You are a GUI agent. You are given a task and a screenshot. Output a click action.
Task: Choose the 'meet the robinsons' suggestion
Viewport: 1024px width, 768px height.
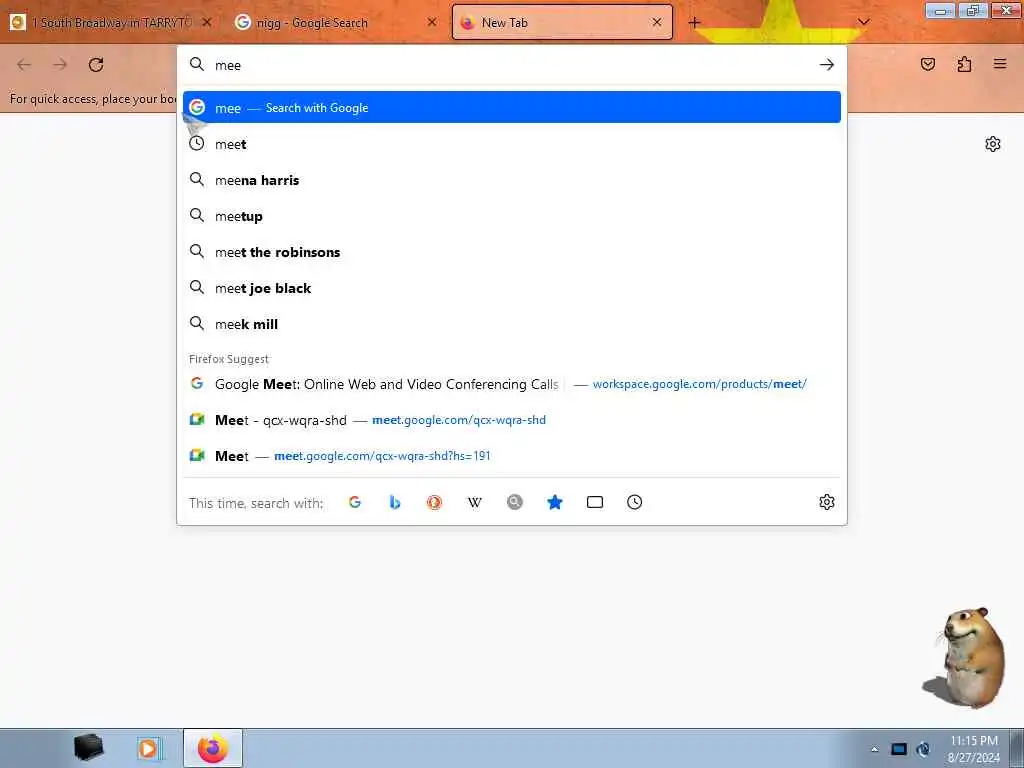pos(512,252)
